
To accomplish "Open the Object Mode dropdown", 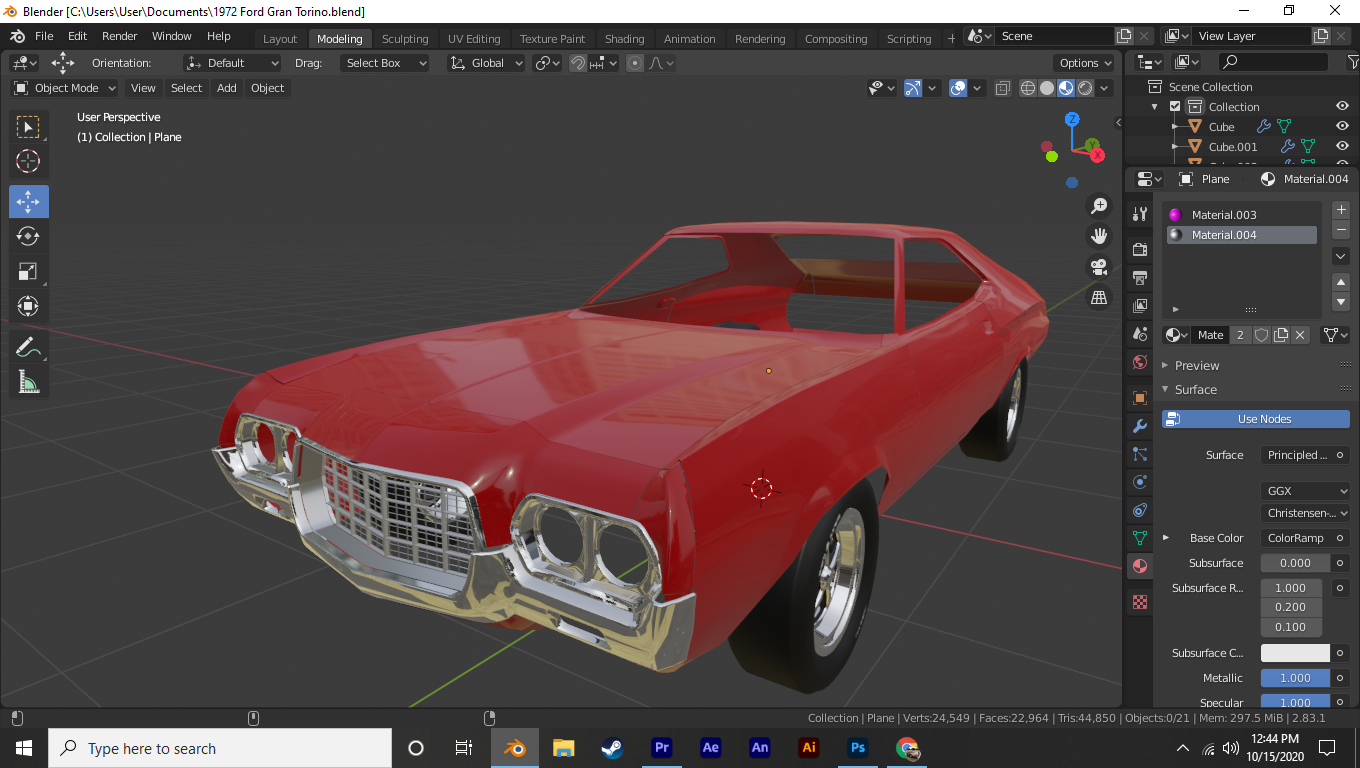I will coord(65,88).
